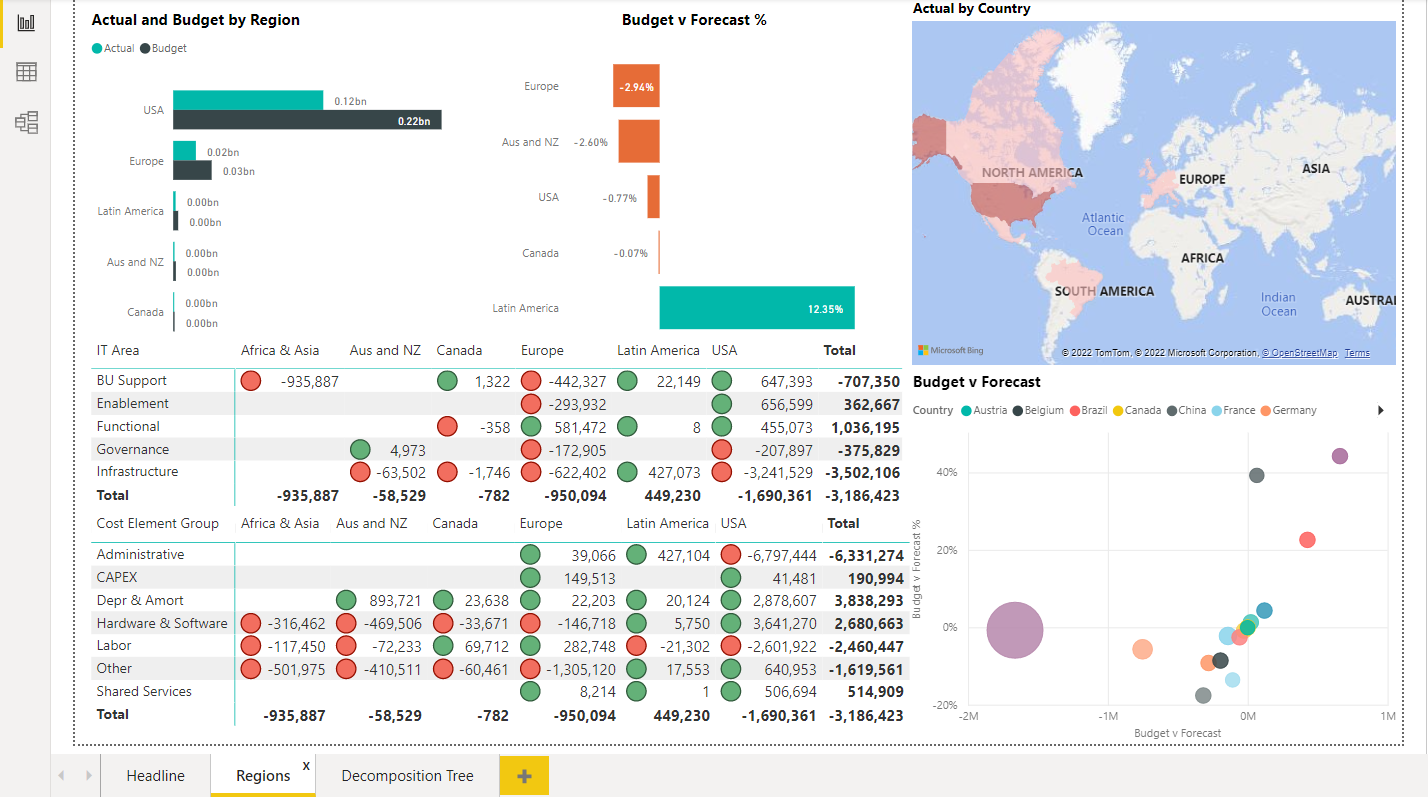1428x797 pixels.
Task: Click Latin America teal forecast bar
Action: [756, 308]
